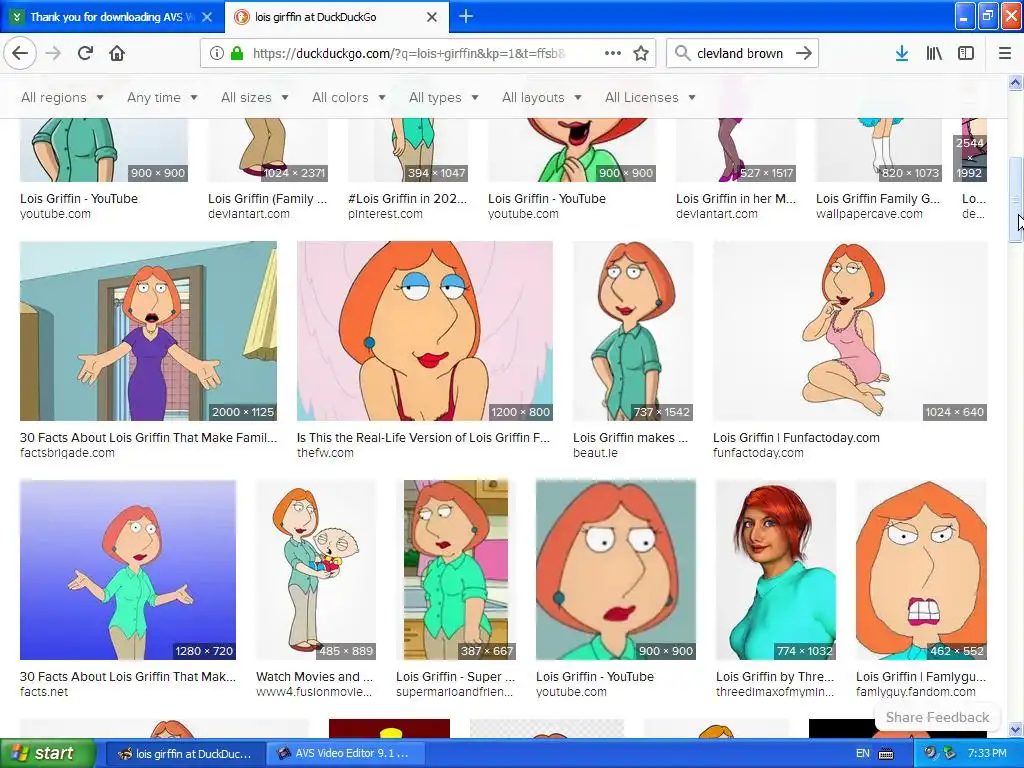1024x768 pixels.
Task: Close the AVS download tab
Action: click(207, 17)
